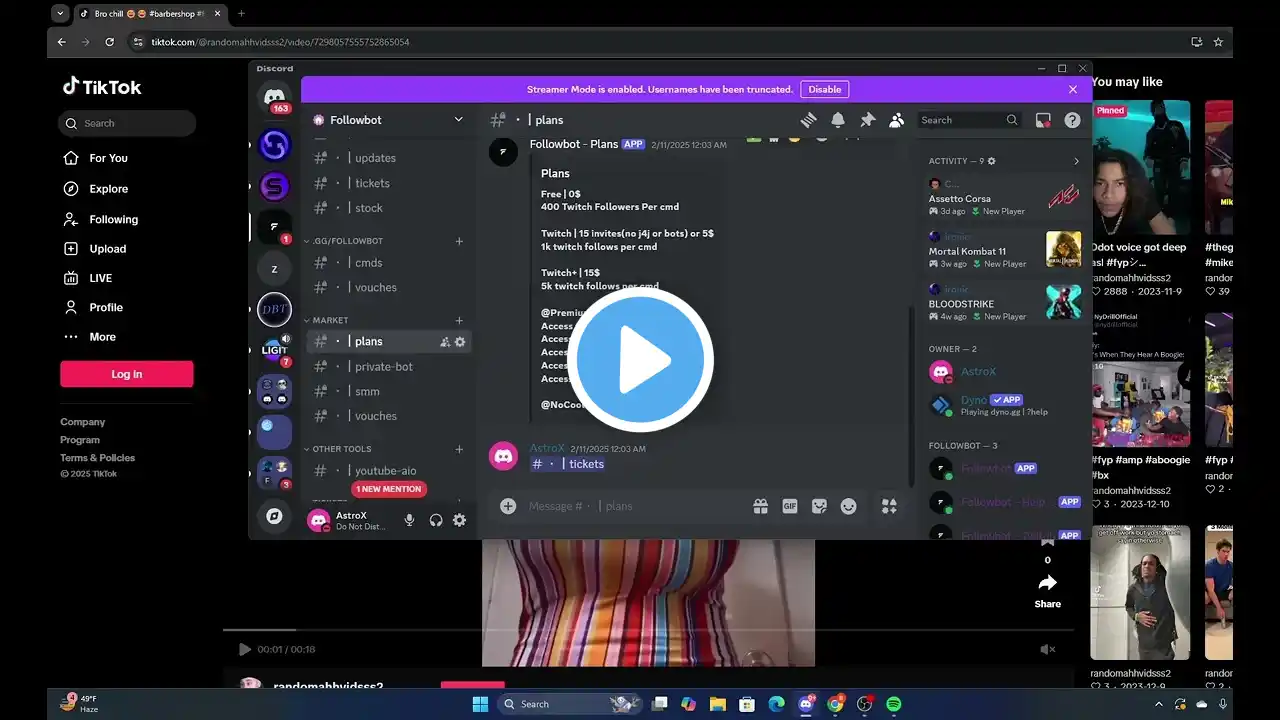Open Discord user settings gear
This screenshot has height=720, width=1280.
(x=459, y=520)
